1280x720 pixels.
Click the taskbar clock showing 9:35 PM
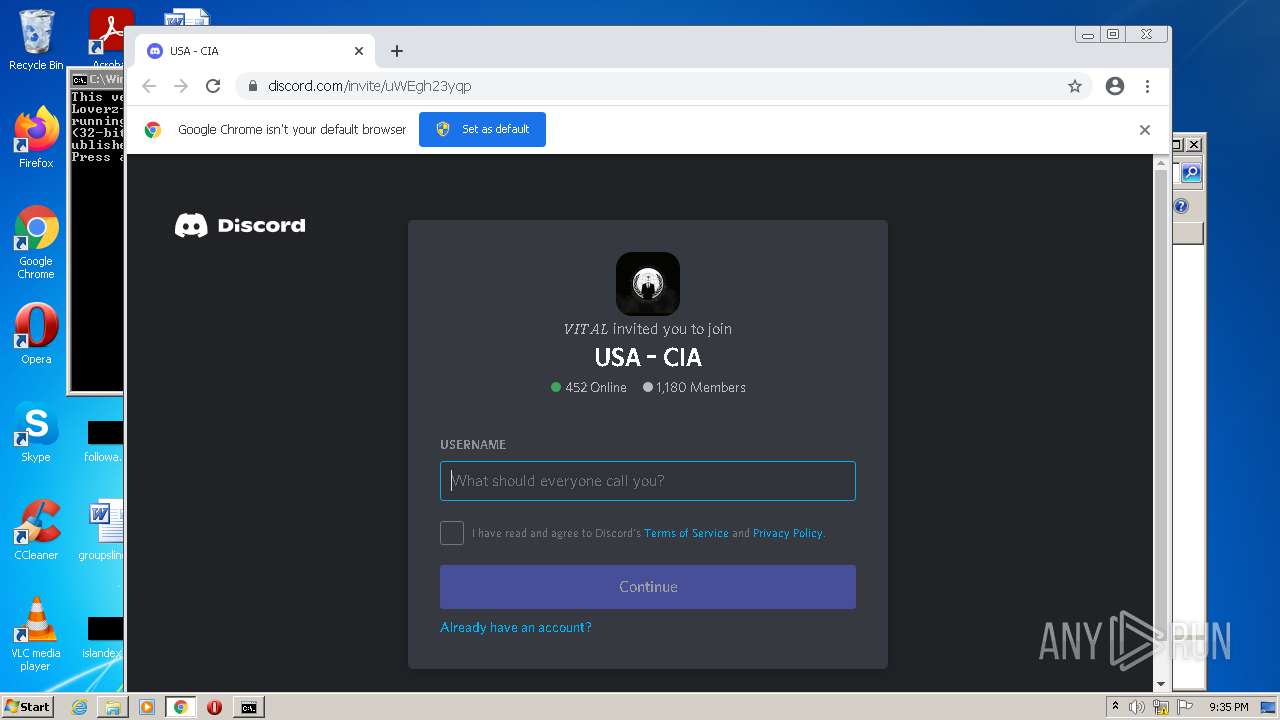point(1229,707)
